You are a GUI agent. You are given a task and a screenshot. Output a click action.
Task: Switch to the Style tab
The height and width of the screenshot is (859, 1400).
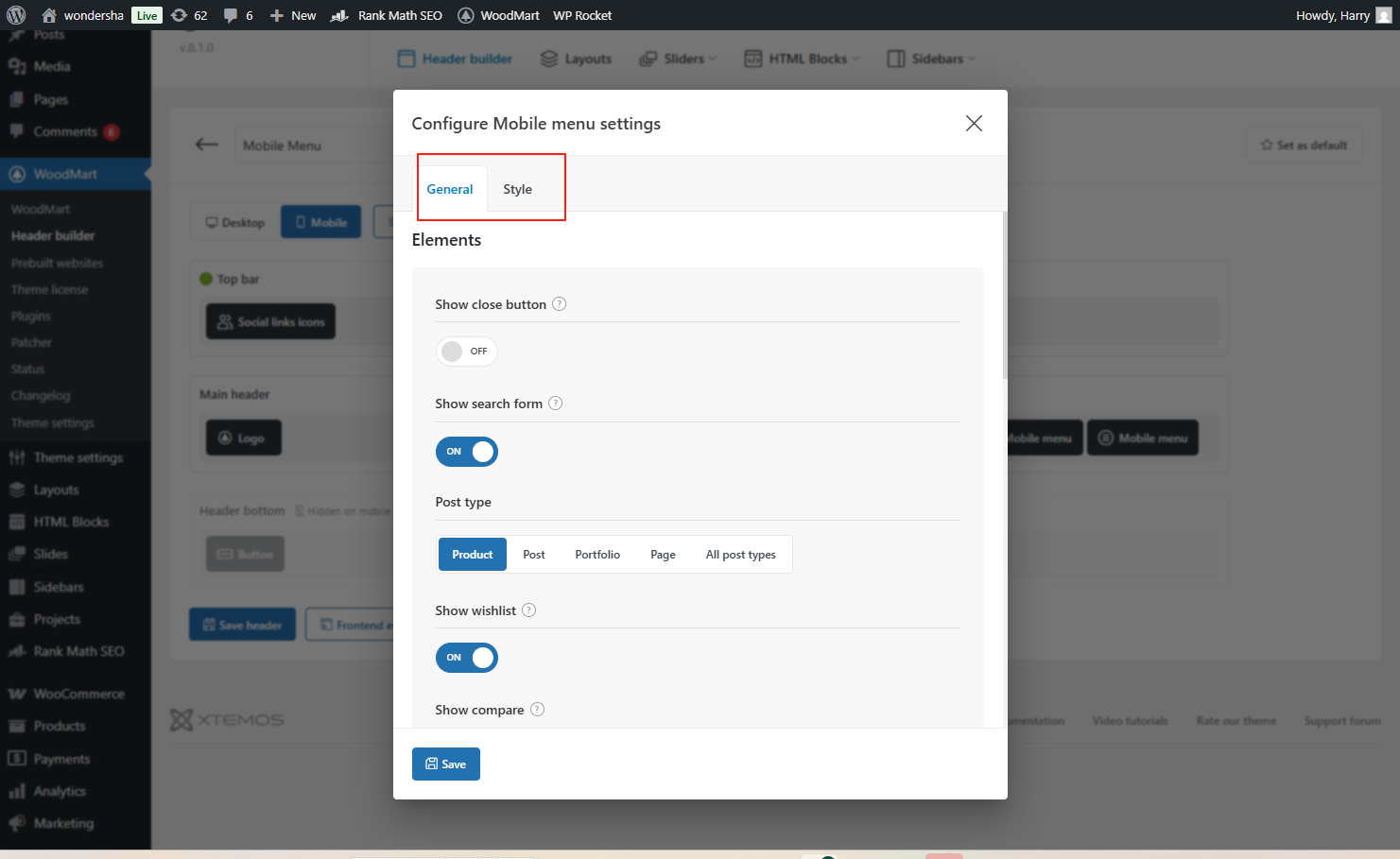517,189
